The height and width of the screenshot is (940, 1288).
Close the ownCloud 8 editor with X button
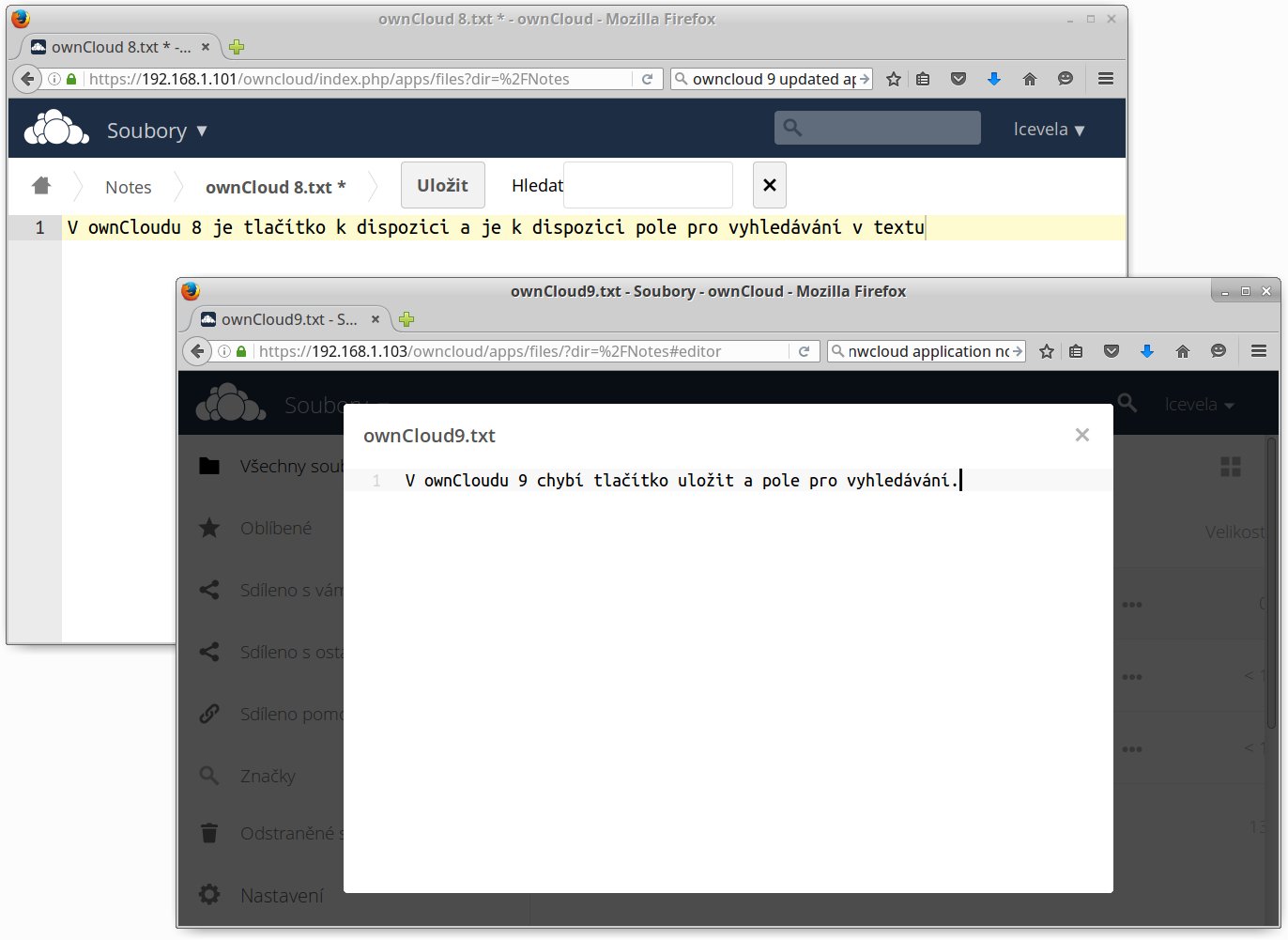(x=770, y=185)
